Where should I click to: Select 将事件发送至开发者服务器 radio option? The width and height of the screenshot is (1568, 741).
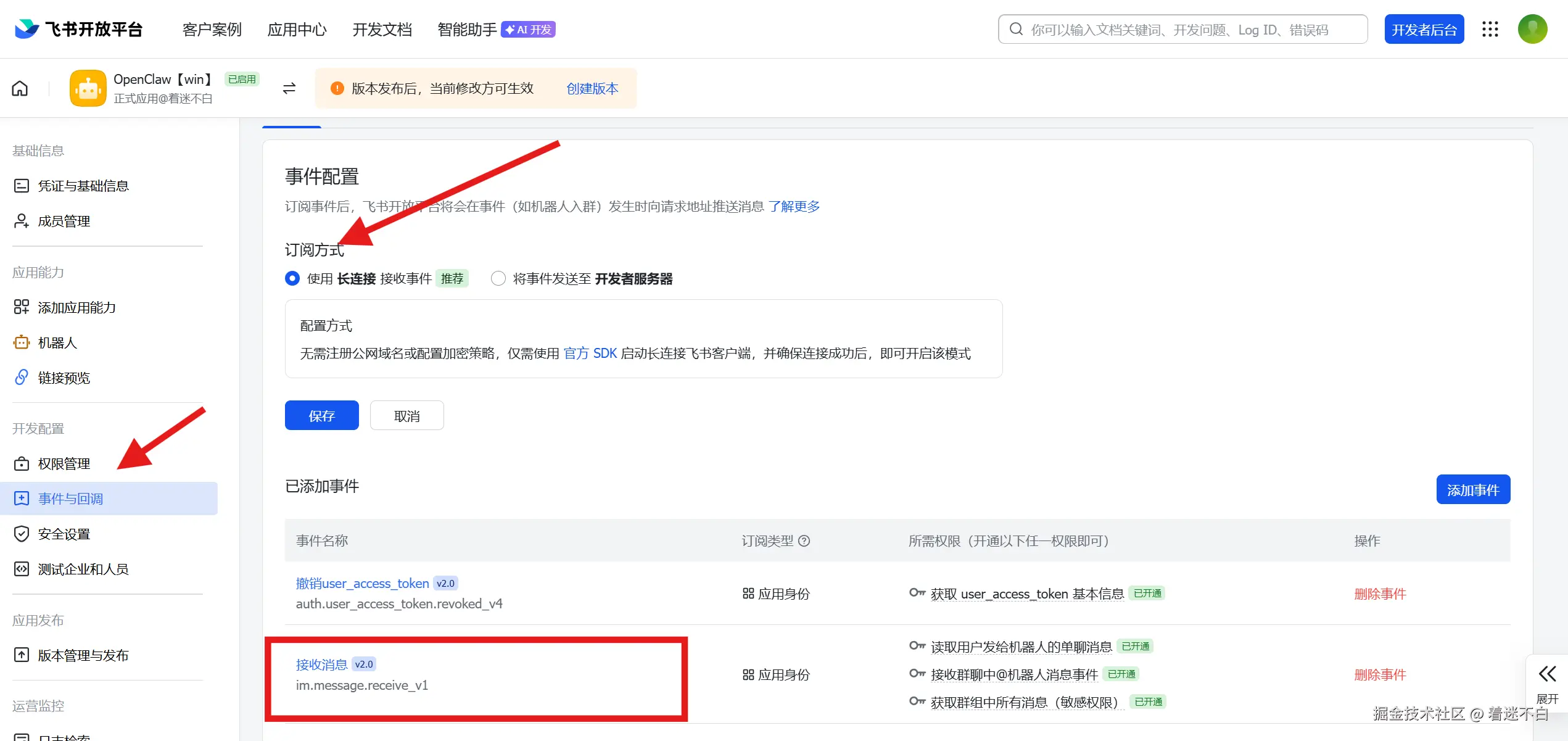pos(498,279)
